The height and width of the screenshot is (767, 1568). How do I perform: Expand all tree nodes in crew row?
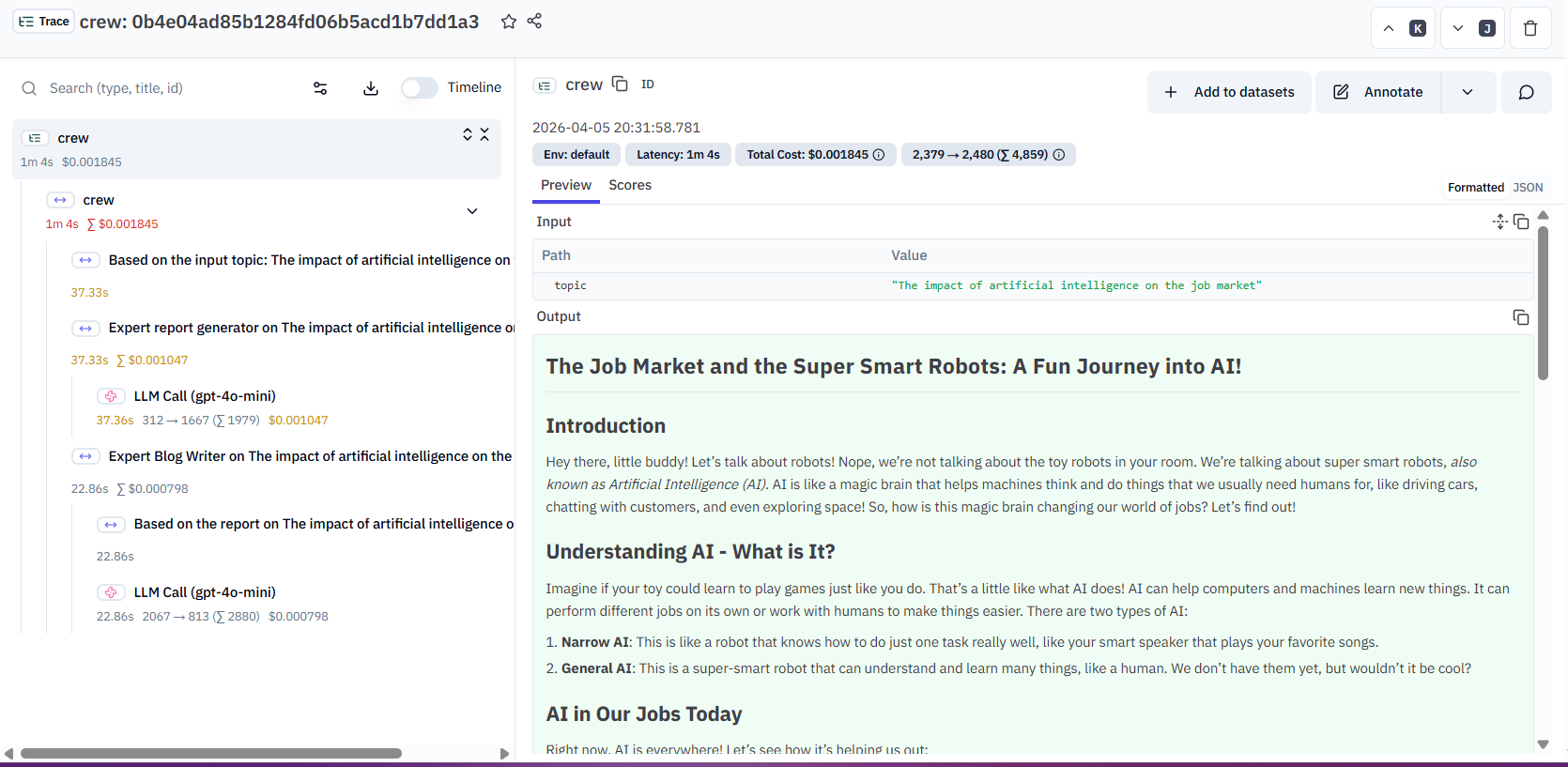(x=467, y=134)
